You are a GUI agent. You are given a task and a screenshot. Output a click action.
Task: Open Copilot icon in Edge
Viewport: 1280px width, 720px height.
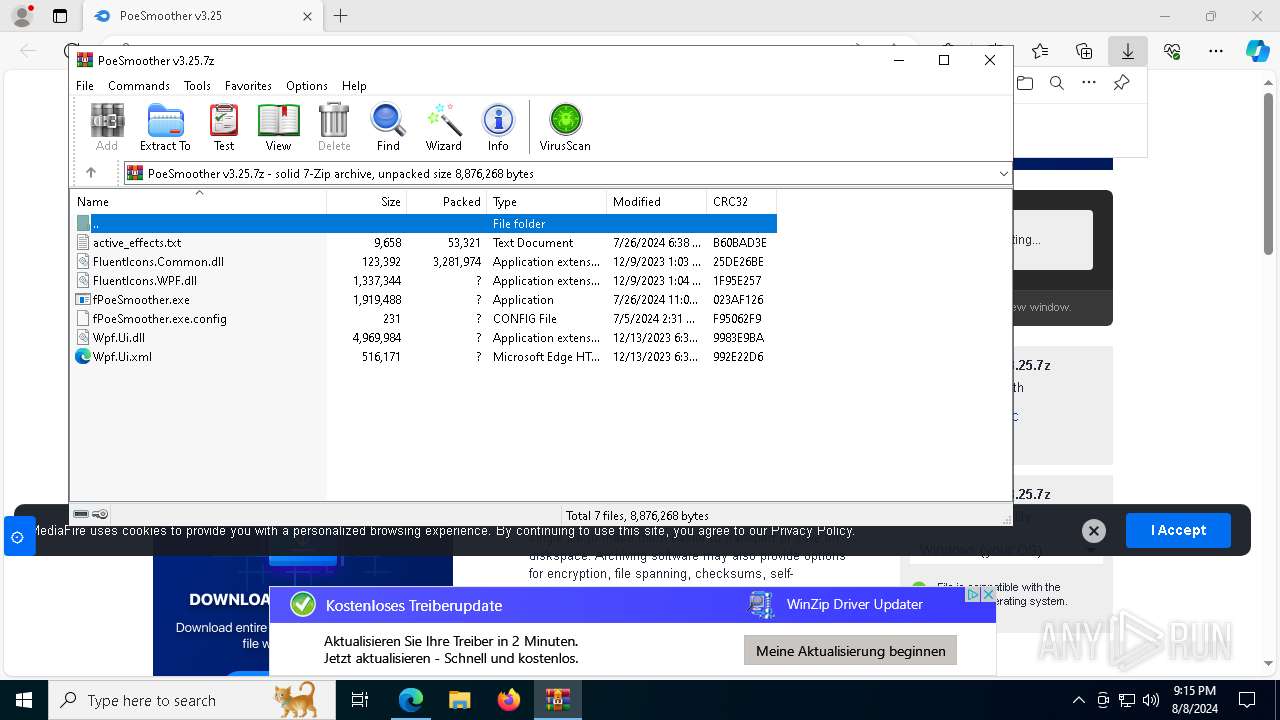1257,51
